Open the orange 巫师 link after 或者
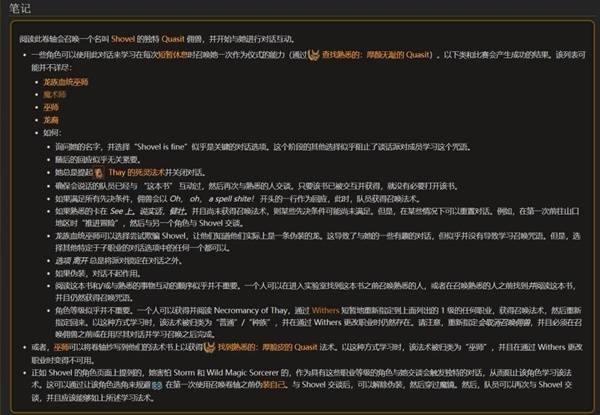600x415 pixels. point(61,347)
